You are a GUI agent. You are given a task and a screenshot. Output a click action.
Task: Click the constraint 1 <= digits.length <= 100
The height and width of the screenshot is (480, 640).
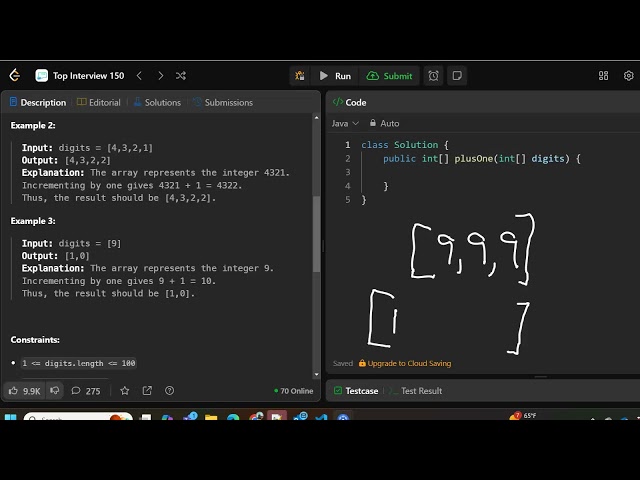(79, 363)
